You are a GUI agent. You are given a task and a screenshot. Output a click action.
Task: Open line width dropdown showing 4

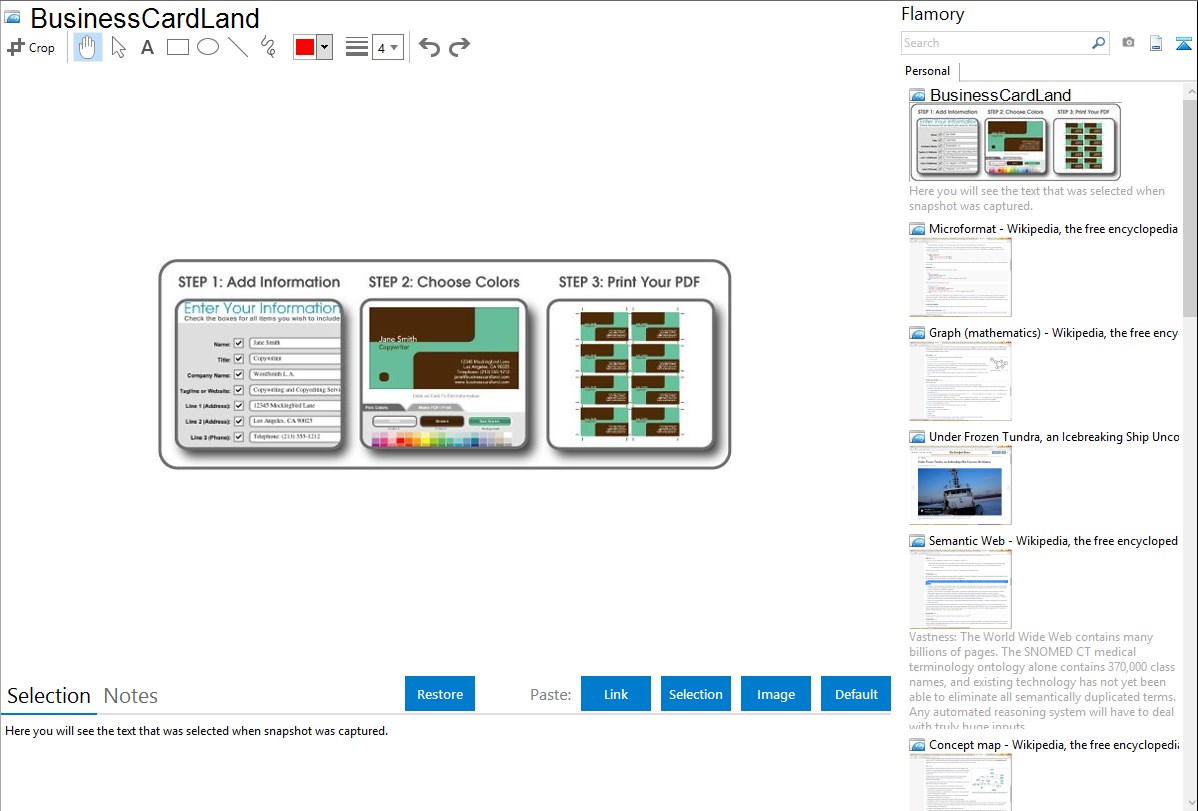387,47
